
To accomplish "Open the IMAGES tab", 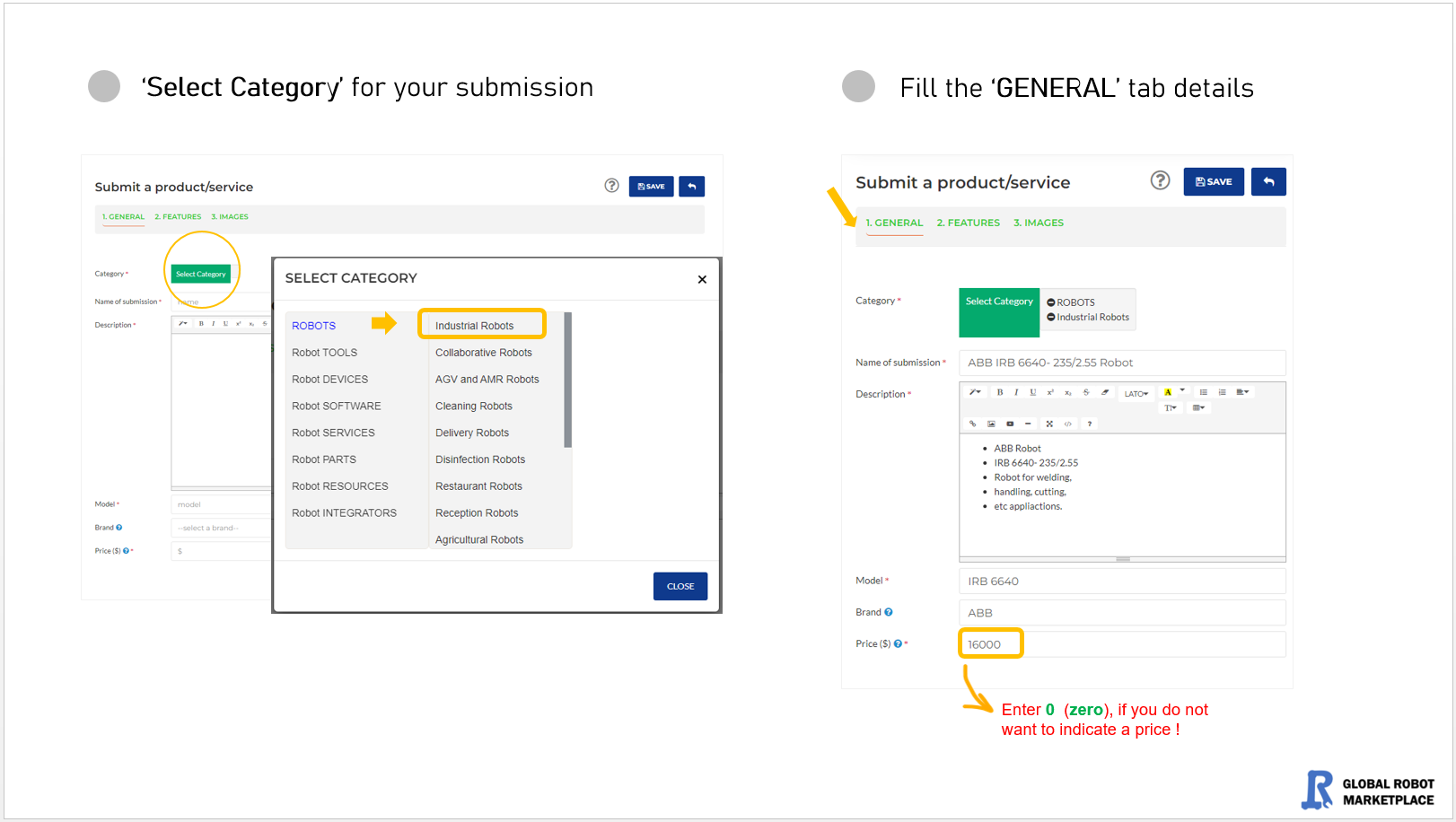I will click(1038, 222).
